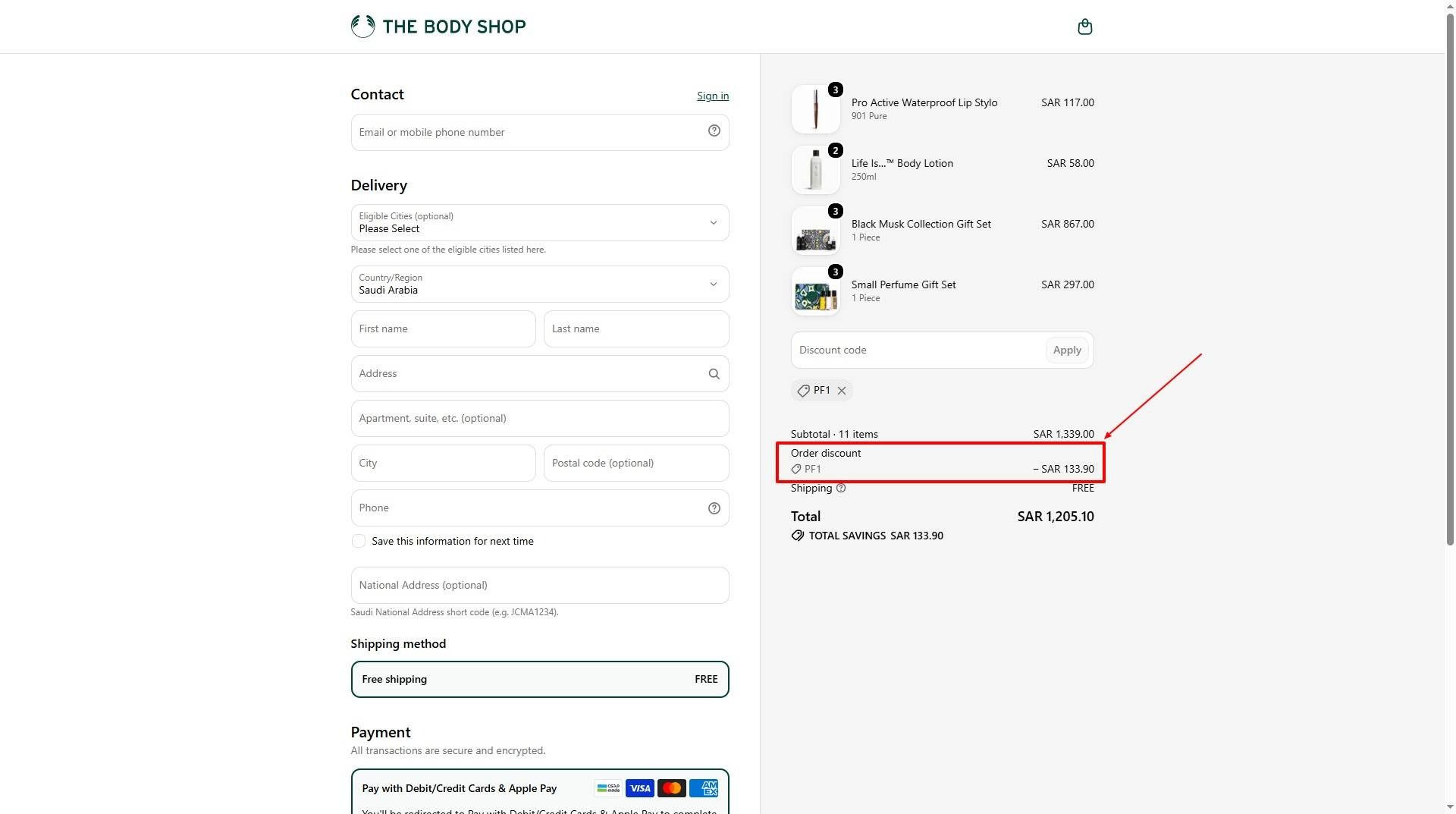Click the Mastercard payment icon
Image resolution: width=1456 pixels, height=814 pixels.
(x=672, y=788)
